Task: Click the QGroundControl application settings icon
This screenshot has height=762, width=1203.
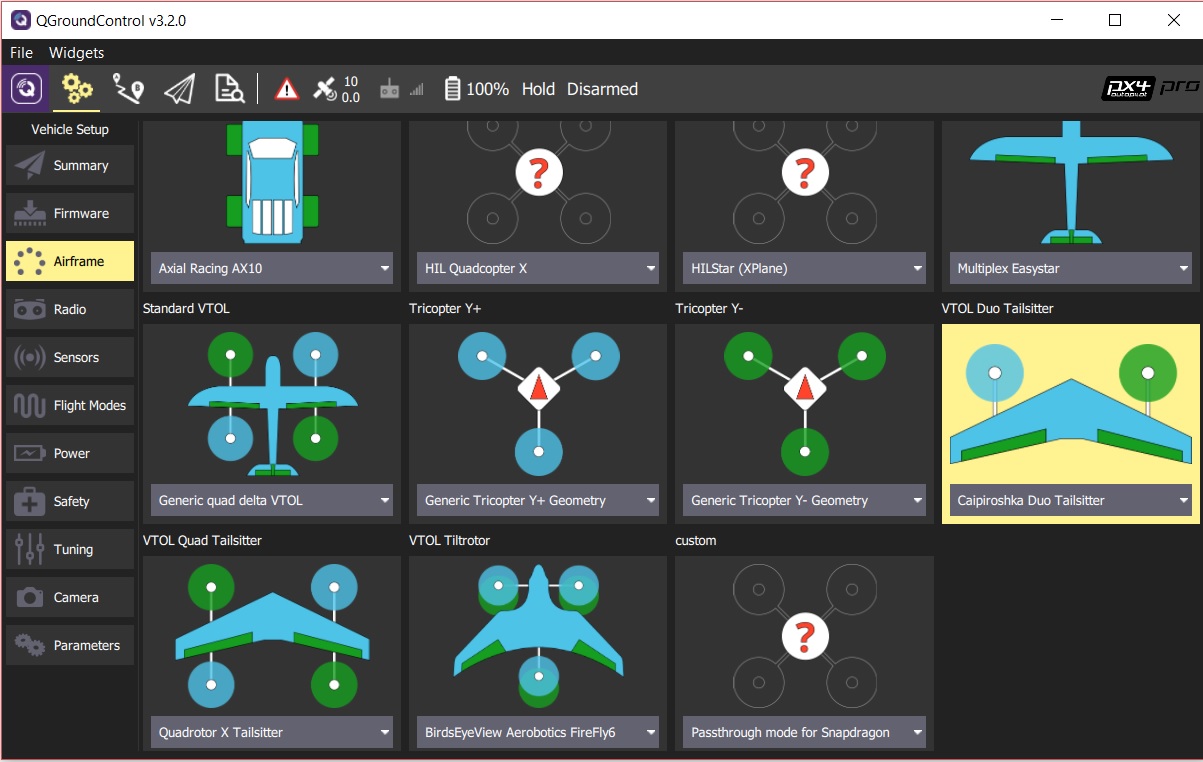Action: click(26, 89)
